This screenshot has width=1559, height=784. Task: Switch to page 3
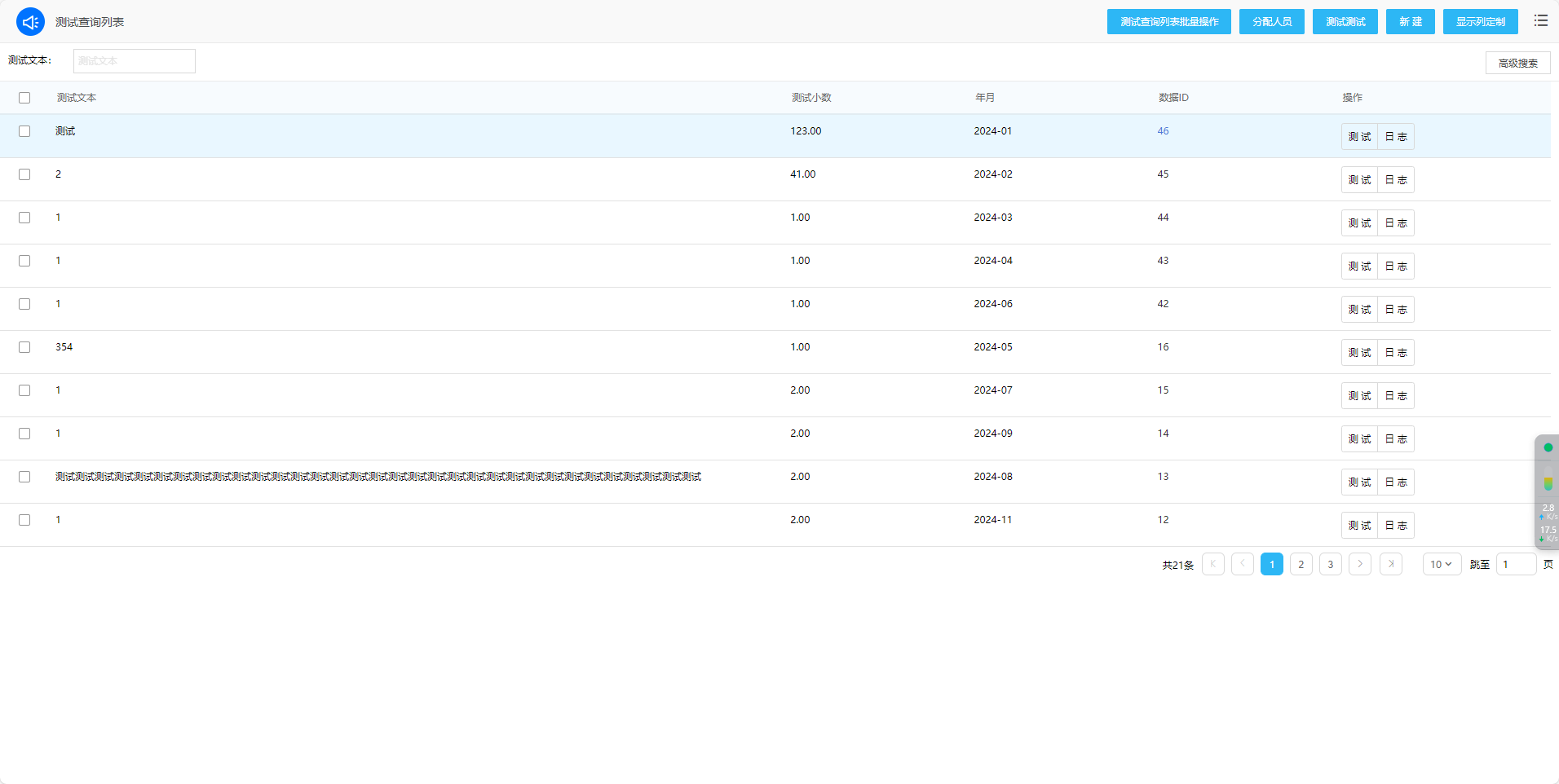[x=1330, y=564]
